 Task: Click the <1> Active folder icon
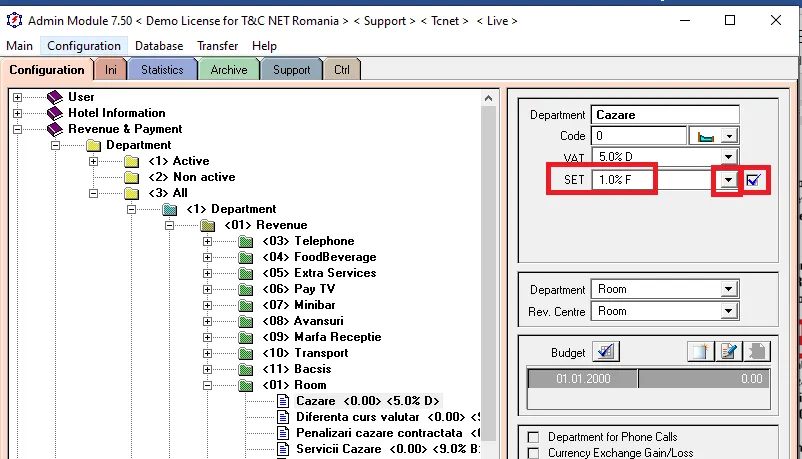coord(131,161)
